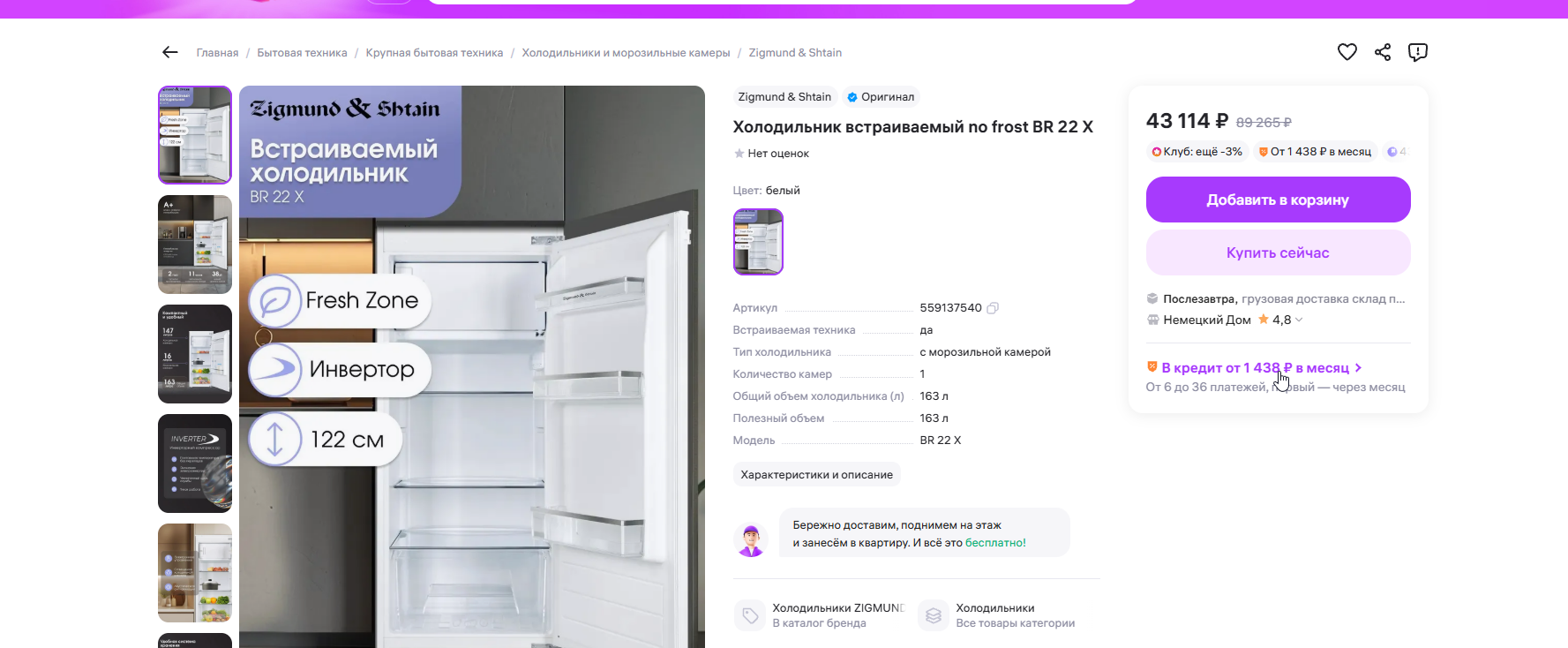Open the 'Холодильники' category layers icon

click(x=934, y=615)
